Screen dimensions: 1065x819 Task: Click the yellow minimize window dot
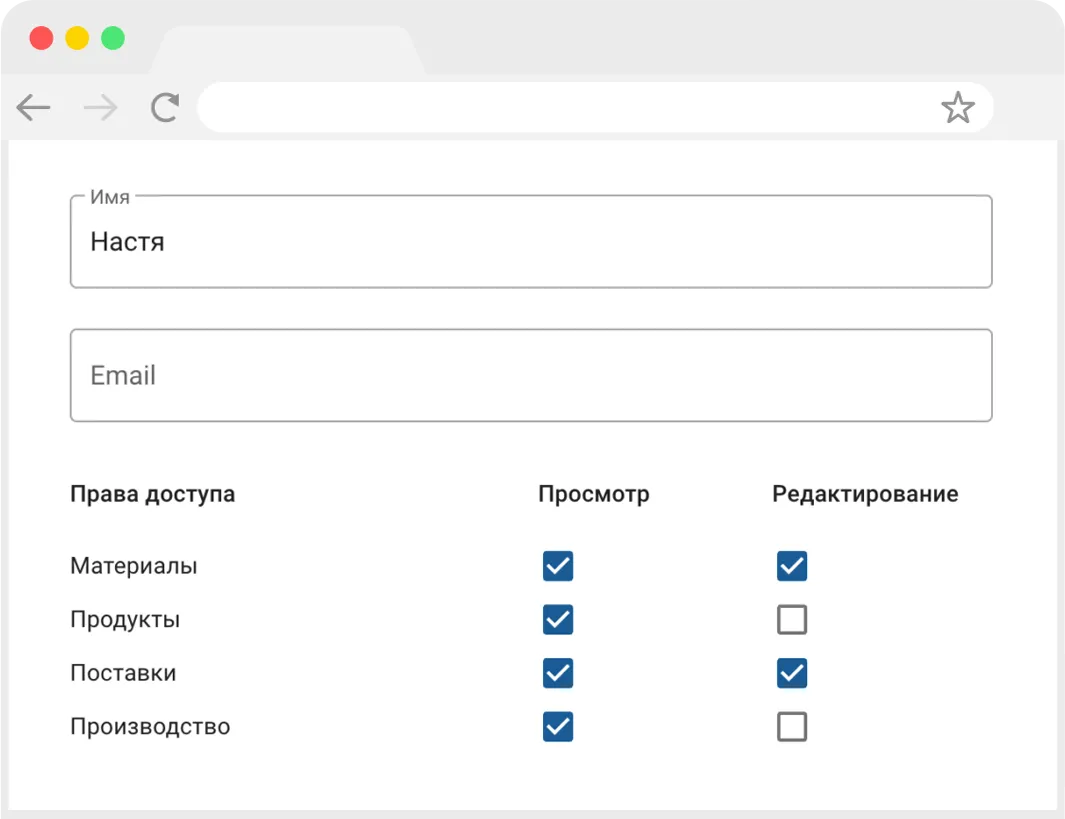pos(77,38)
